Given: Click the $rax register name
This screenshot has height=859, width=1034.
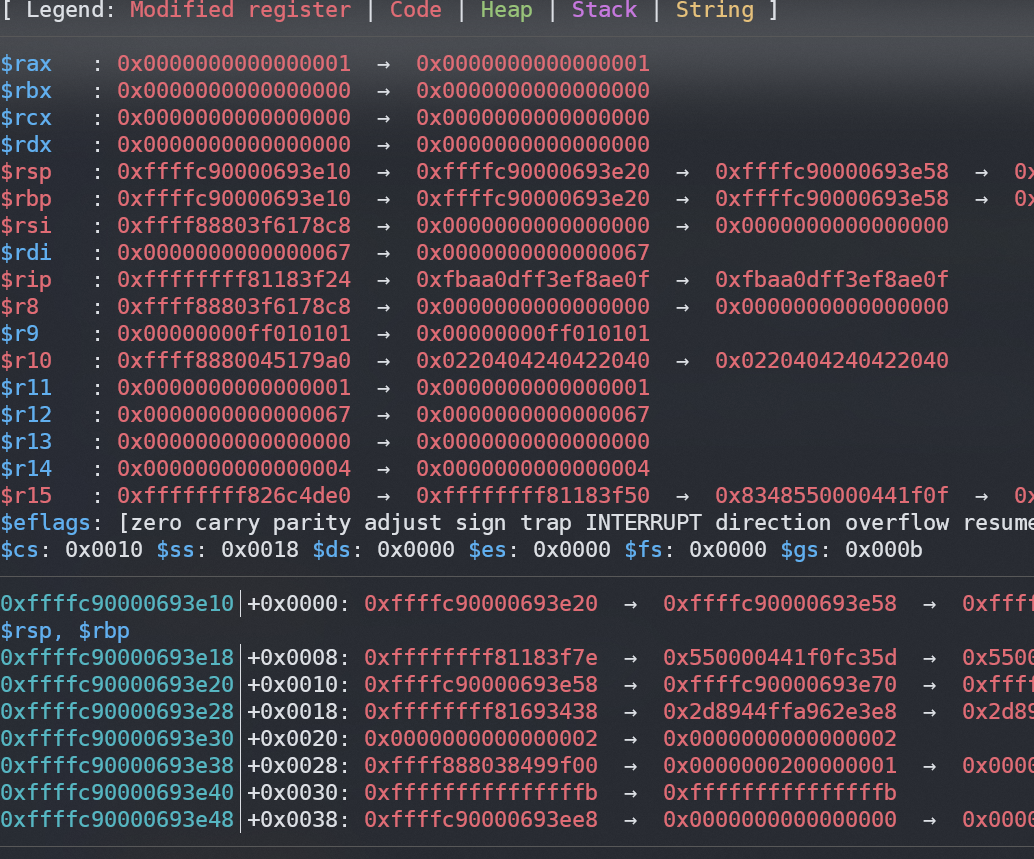Looking at the screenshot, I should (26, 64).
